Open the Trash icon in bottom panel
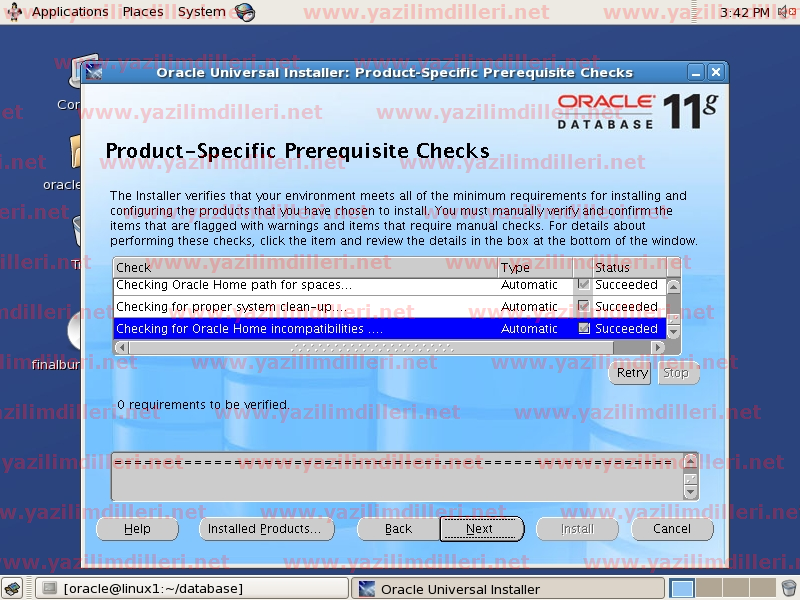 pos(789,589)
